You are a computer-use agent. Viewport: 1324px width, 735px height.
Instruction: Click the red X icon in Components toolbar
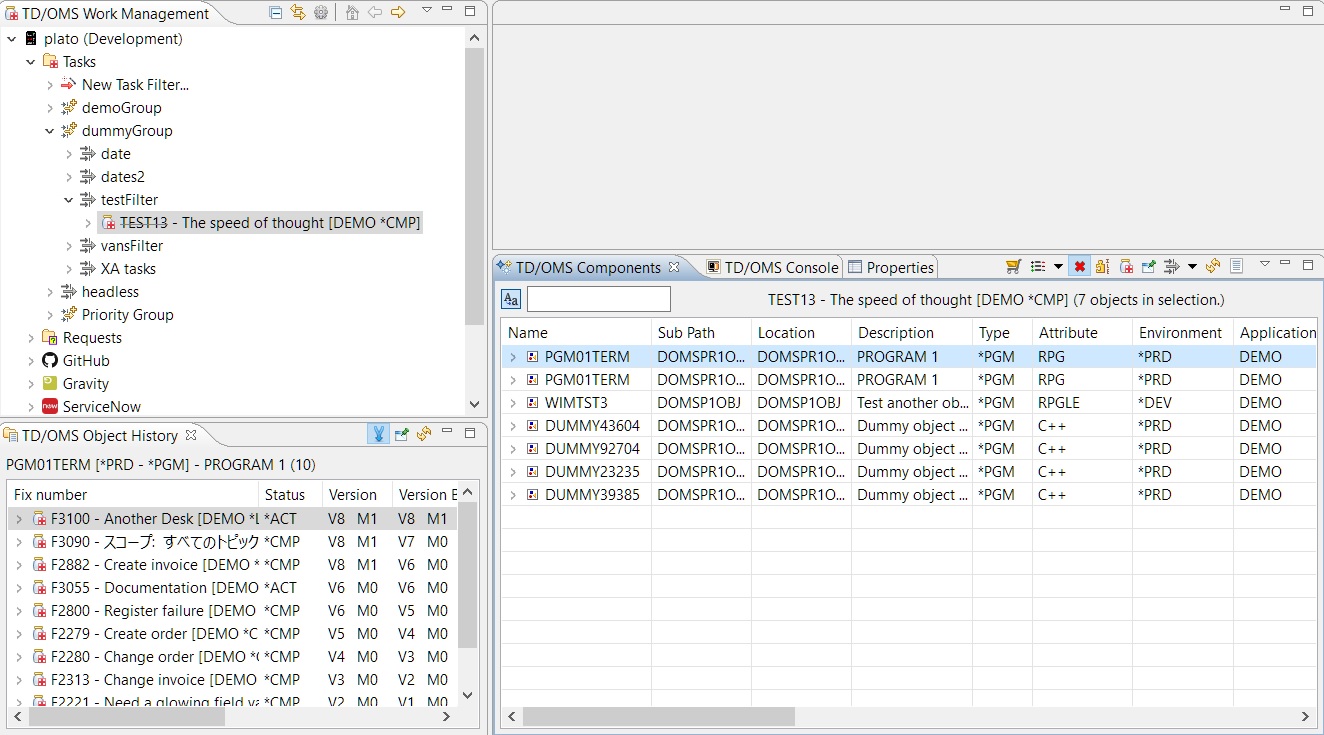[1079, 266]
